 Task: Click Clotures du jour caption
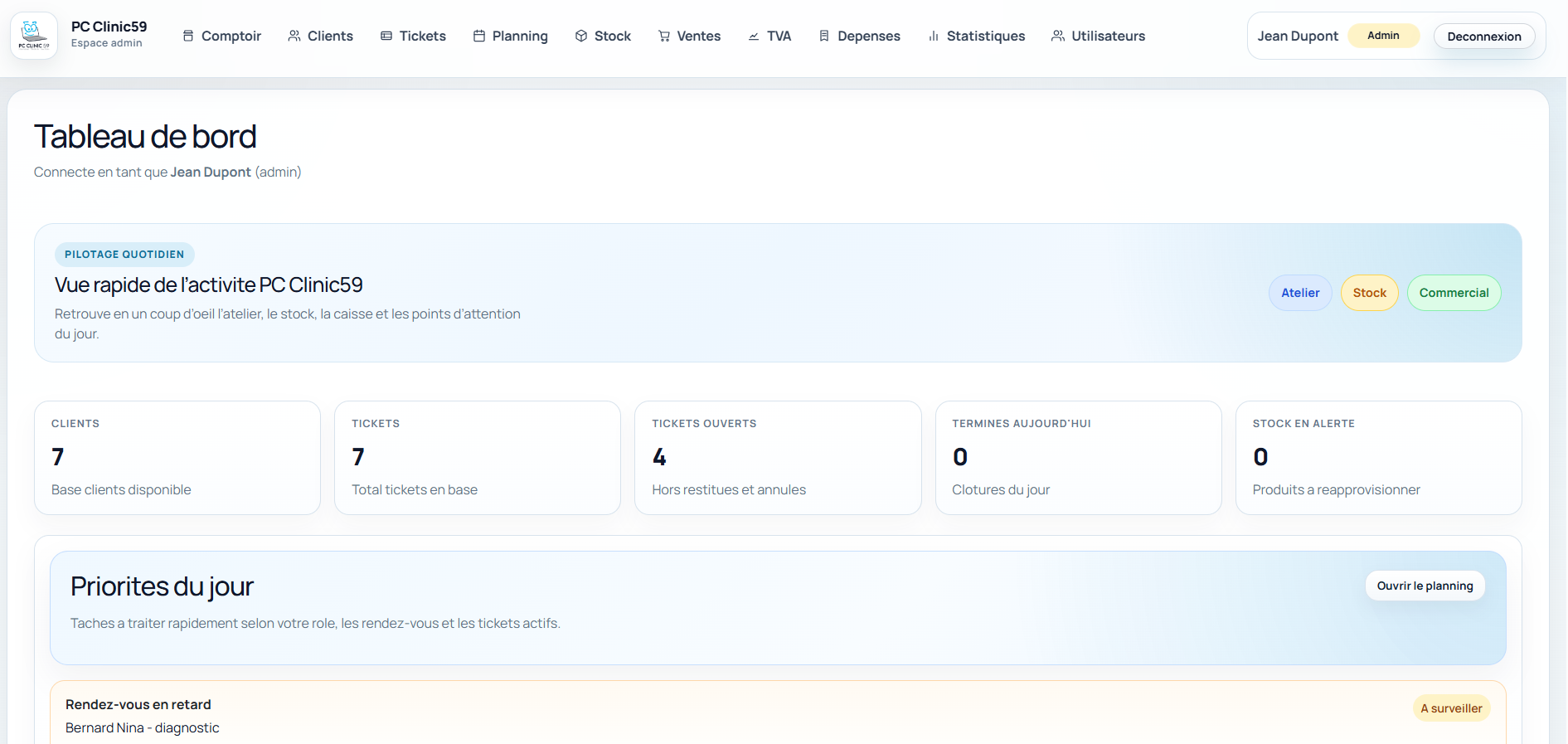coord(1001,489)
